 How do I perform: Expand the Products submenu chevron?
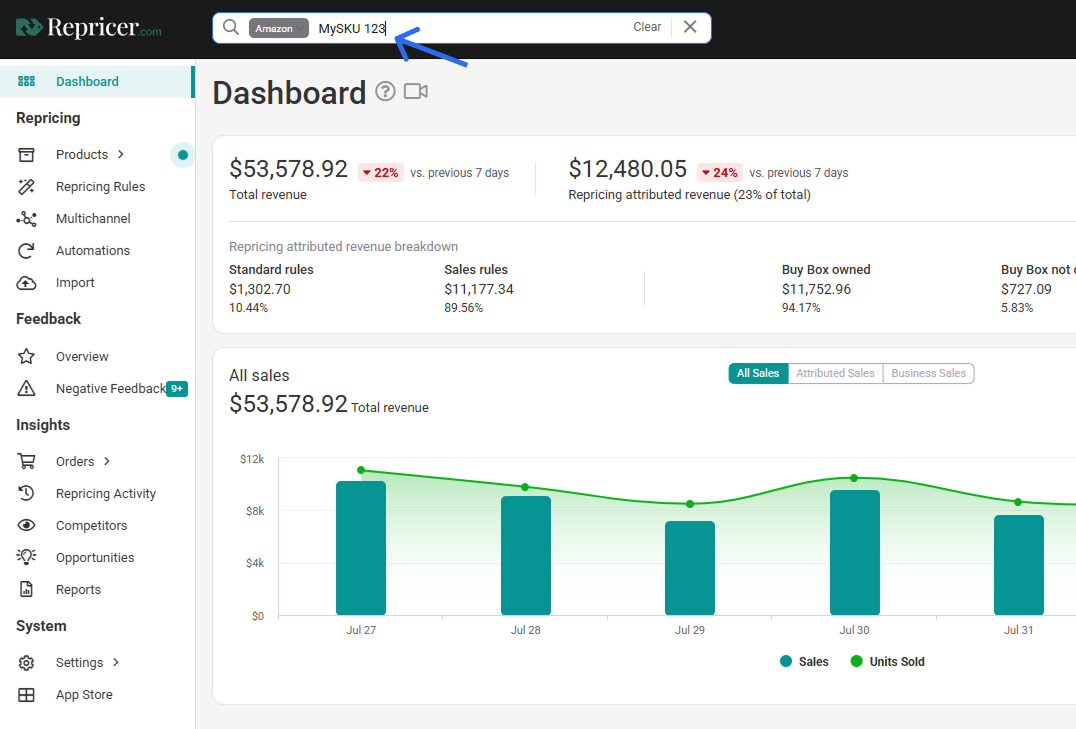pyautogui.click(x=121, y=154)
